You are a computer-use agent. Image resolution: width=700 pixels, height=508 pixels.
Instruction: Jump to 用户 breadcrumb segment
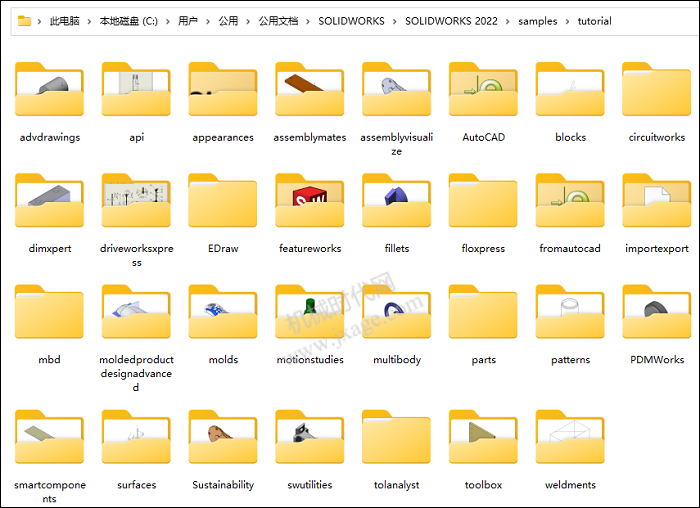click(x=188, y=21)
